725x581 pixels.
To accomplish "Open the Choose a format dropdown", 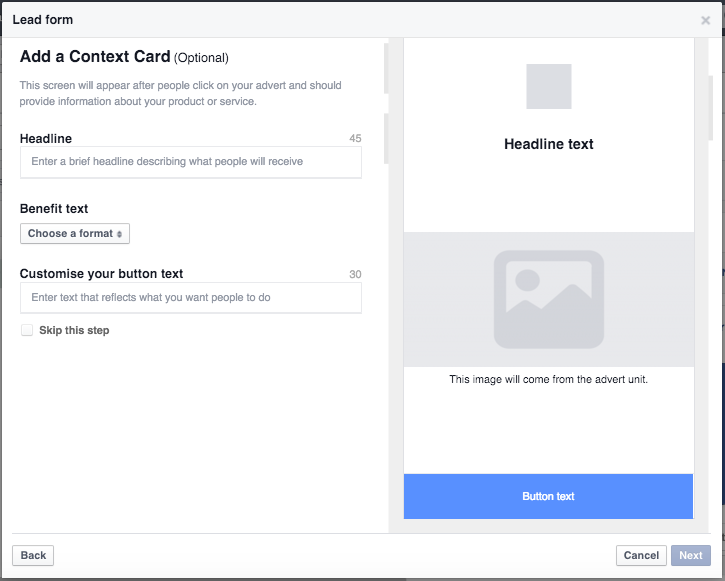I will pos(75,233).
